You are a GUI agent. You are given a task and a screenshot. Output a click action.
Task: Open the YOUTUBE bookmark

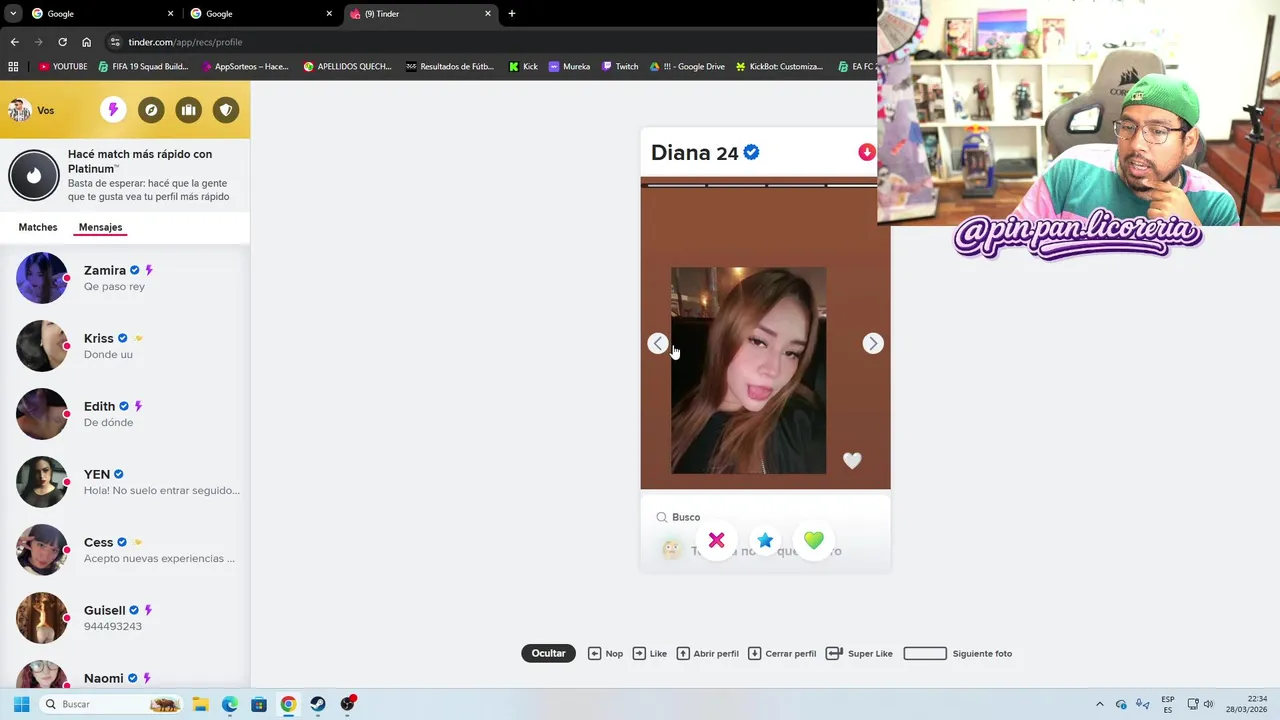[x=63, y=67]
